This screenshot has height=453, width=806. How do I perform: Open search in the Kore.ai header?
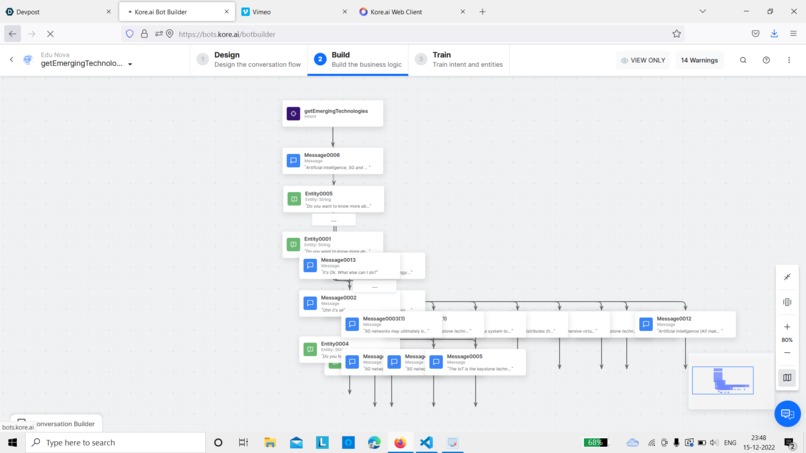click(x=743, y=60)
